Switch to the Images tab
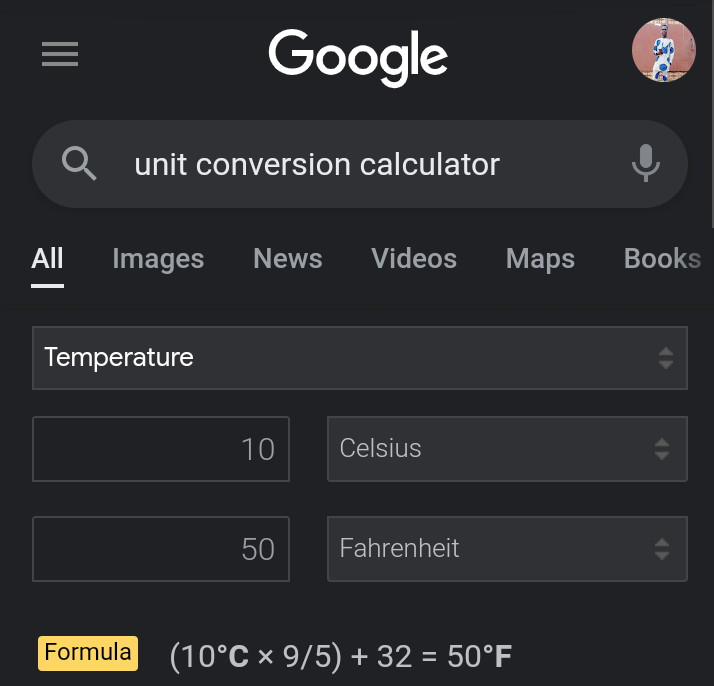The image size is (714, 686). pyautogui.click(x=158, y=259)
